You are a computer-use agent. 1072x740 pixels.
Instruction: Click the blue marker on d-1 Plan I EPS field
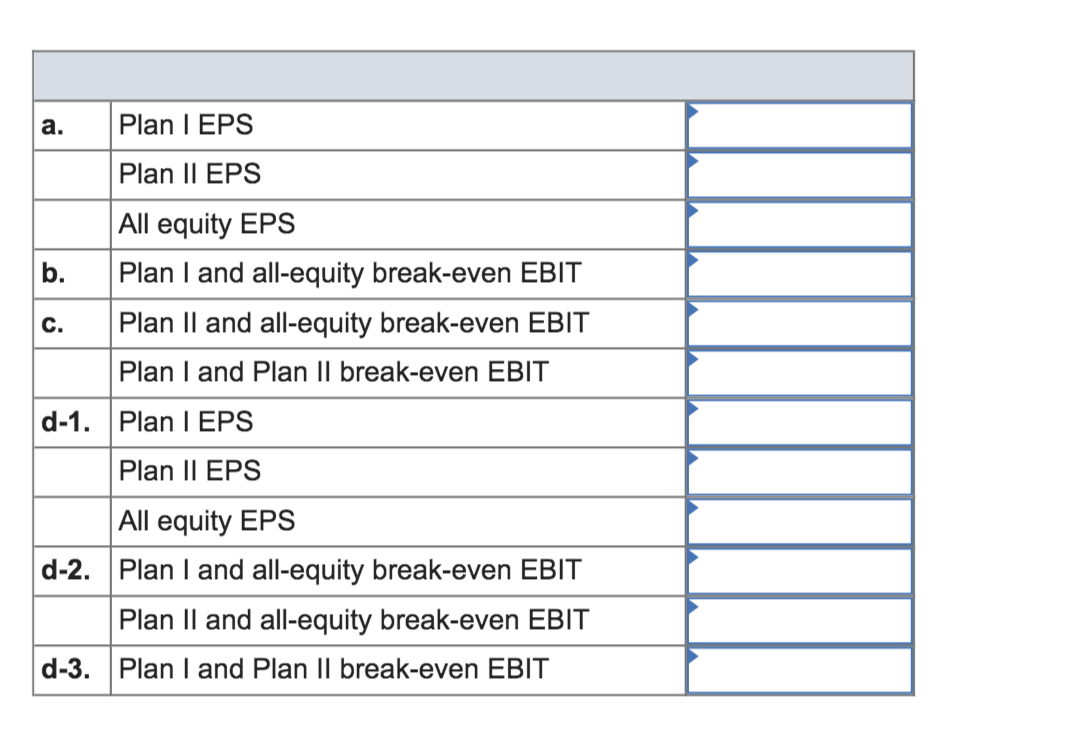click(691, 409)
